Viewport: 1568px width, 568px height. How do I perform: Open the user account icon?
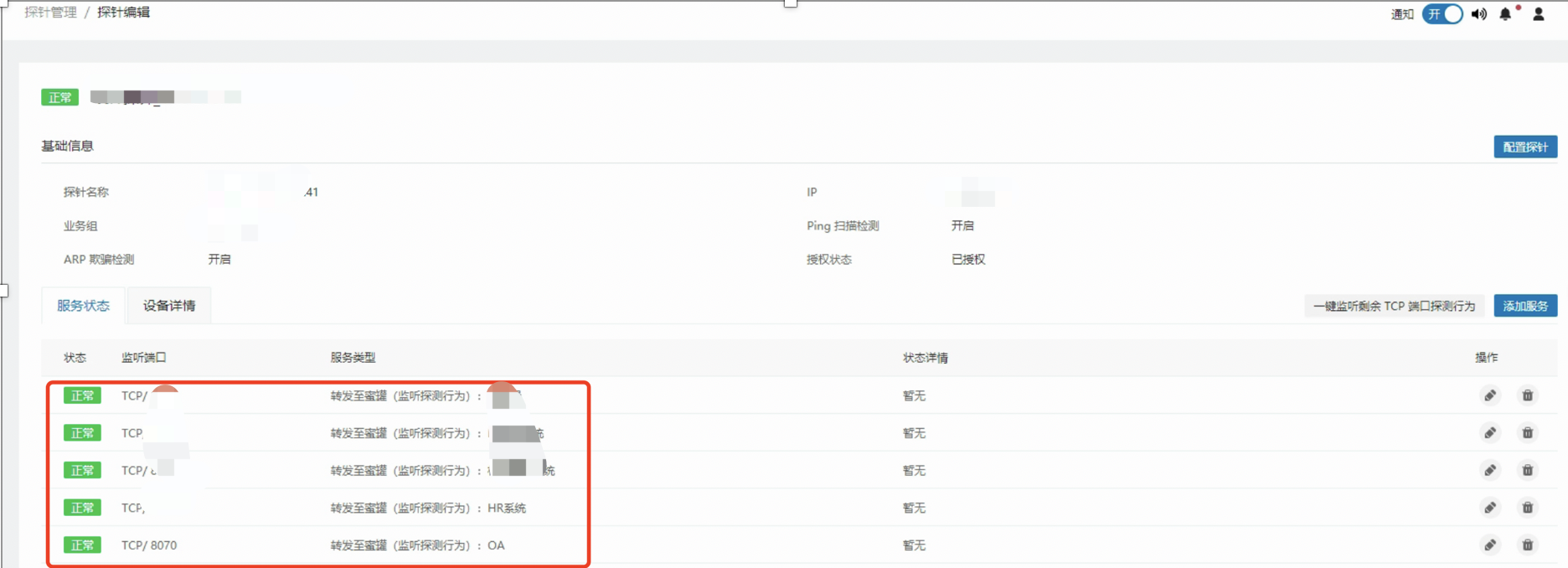(x=1539, y=14)
